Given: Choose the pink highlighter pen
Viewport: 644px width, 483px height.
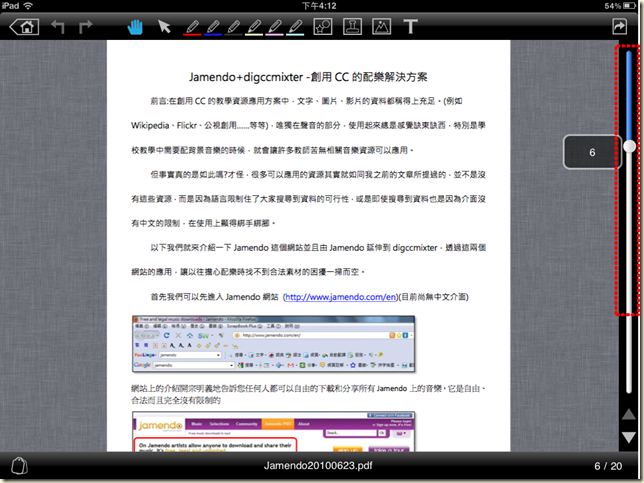Looking at the screenshot, I should pos(274,28).
